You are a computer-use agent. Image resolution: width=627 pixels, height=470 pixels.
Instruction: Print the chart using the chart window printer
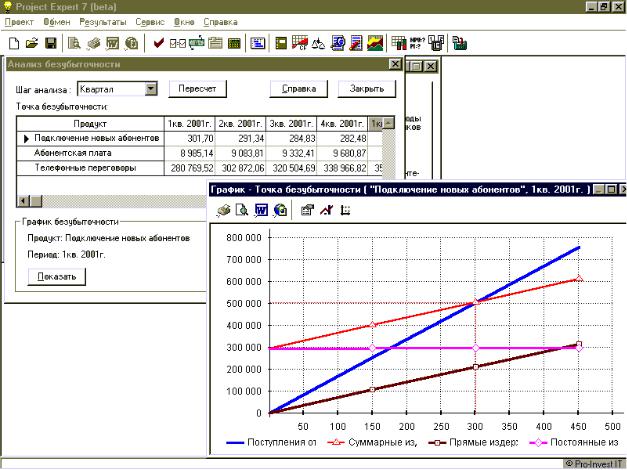pos(224,210)
